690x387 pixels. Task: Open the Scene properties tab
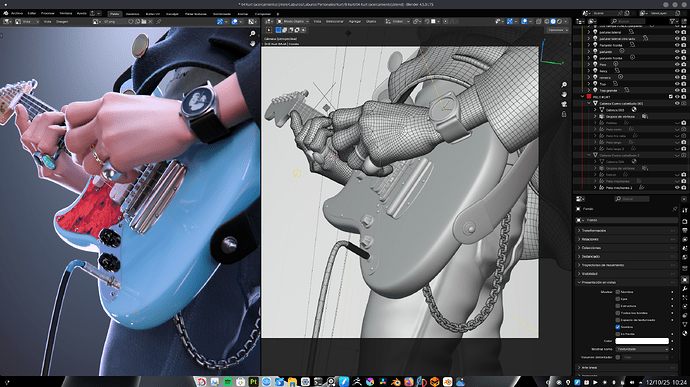tap(685, 248)
